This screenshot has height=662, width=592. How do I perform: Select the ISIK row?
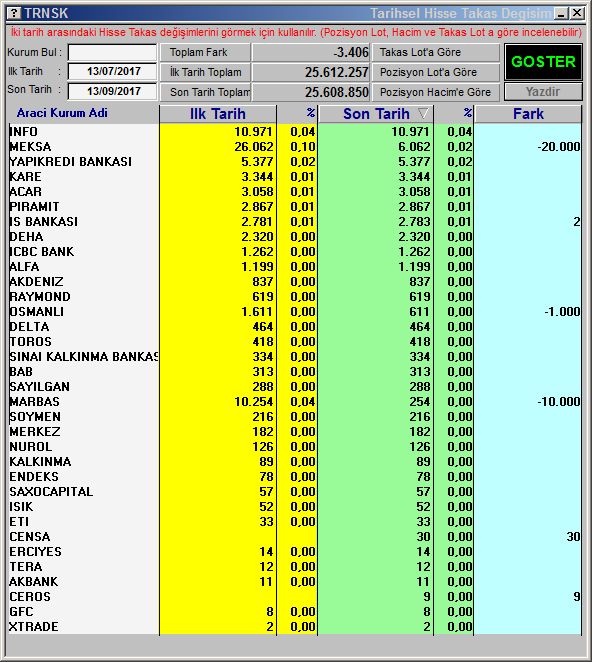(295, 507)
